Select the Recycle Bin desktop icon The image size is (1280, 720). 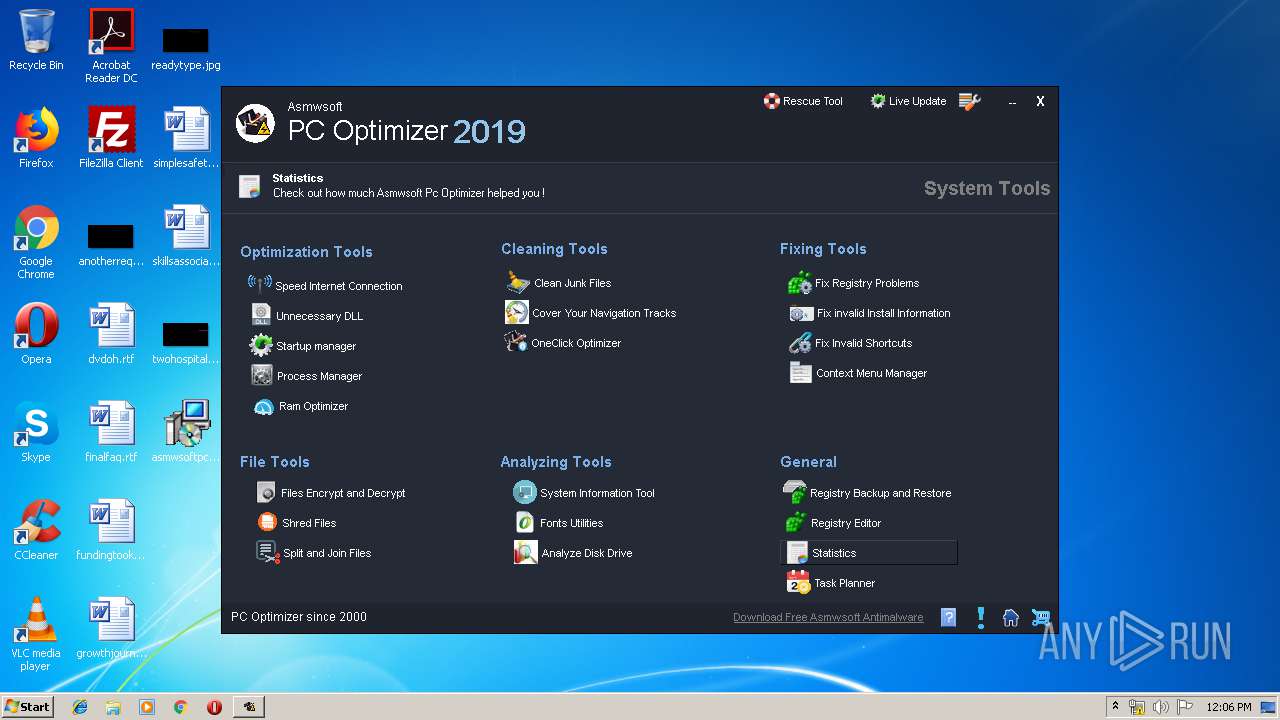pyautogui.click(x=36, y=40)
